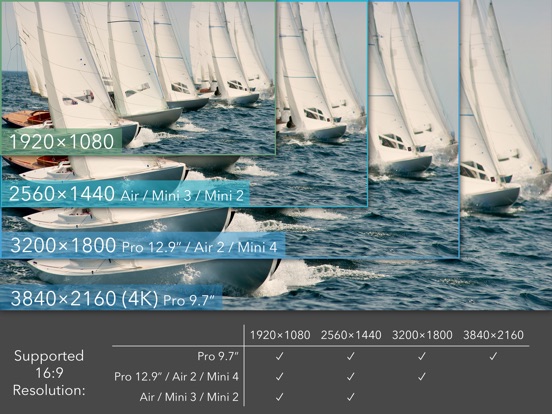Click the 1920×1080 green resolution label

tap(62, 142)
